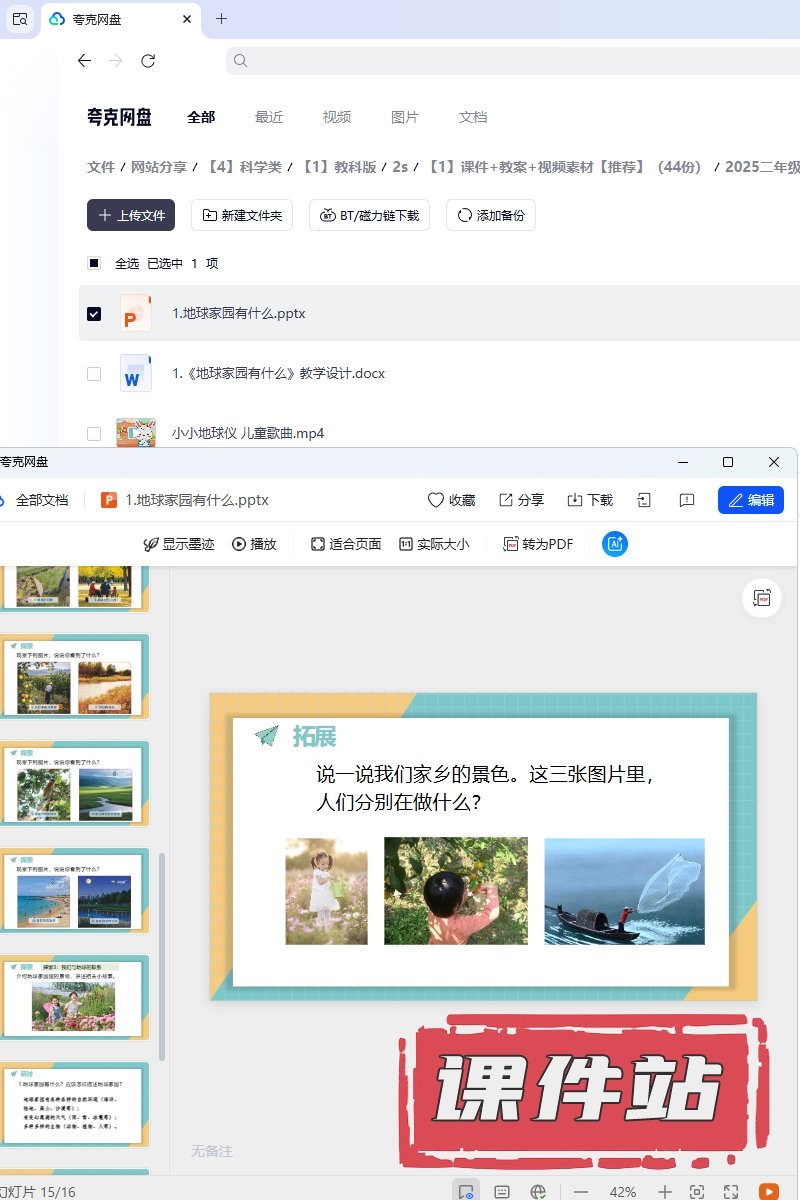The width and height of the screenshot is (800, 1200).
Task: Check the 教学设计.docx file checkbox
Action: coord(94,374)
